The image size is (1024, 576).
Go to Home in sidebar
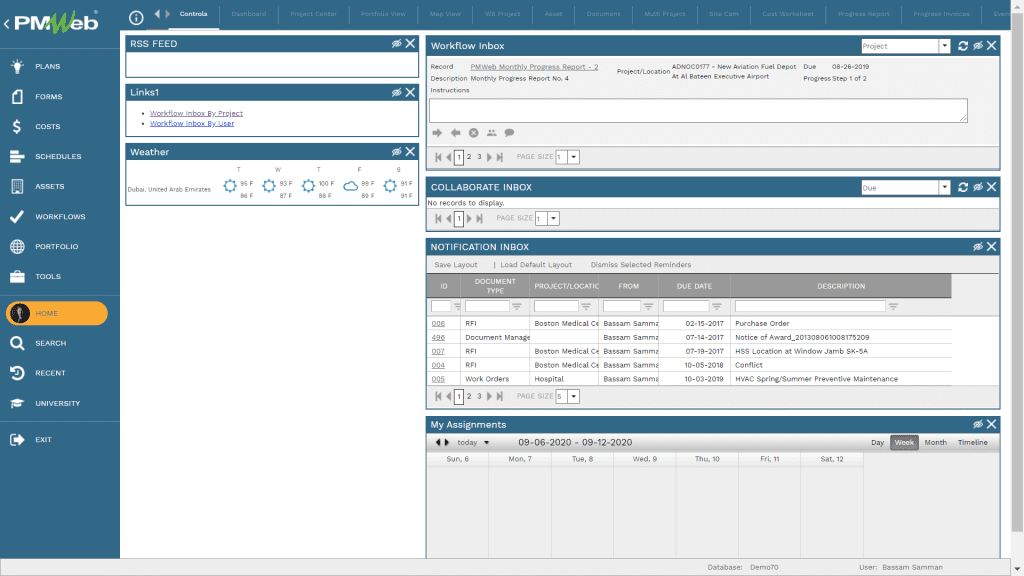click(x=57, y=313)
